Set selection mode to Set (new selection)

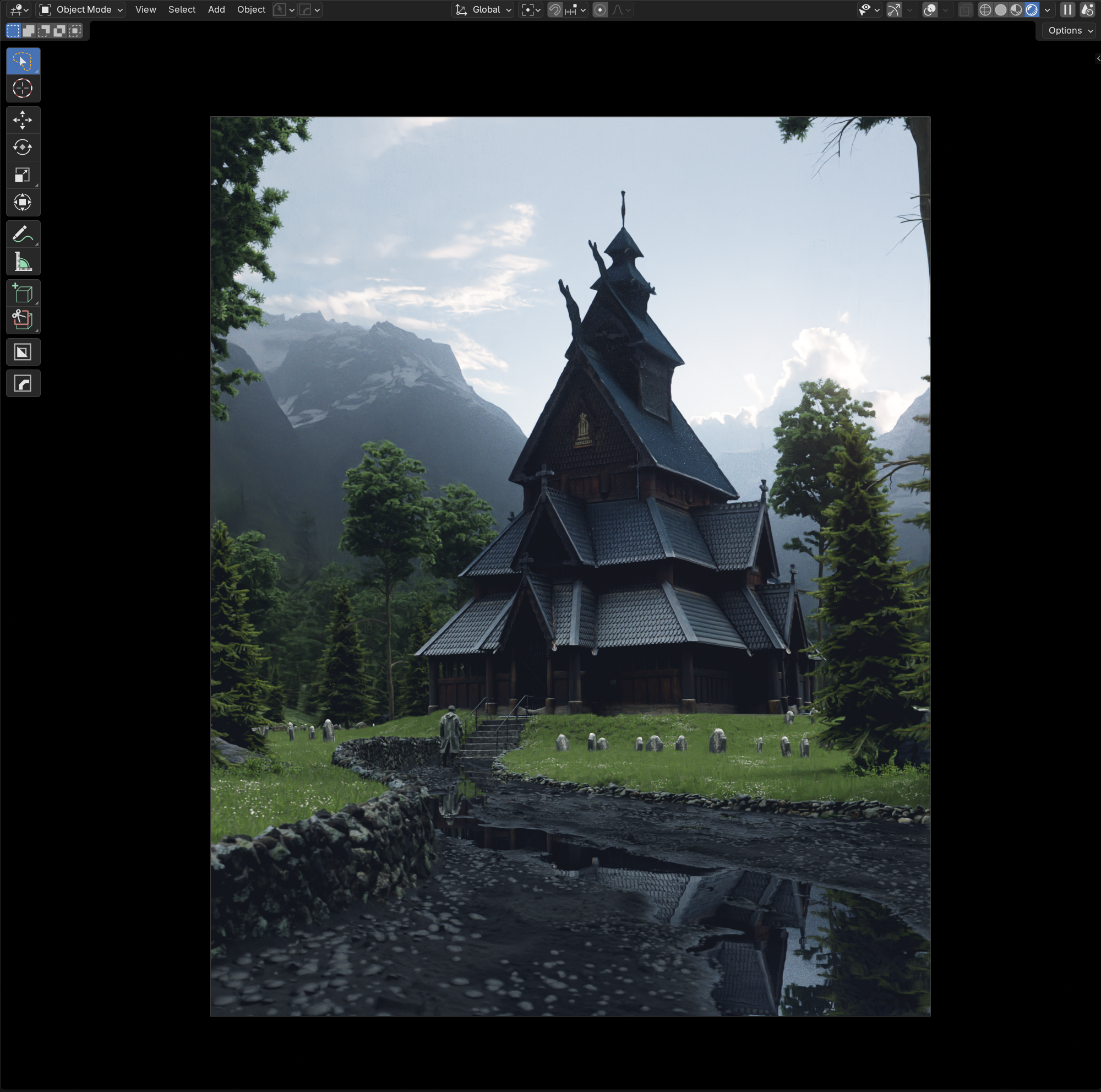[x=13, y=31]
